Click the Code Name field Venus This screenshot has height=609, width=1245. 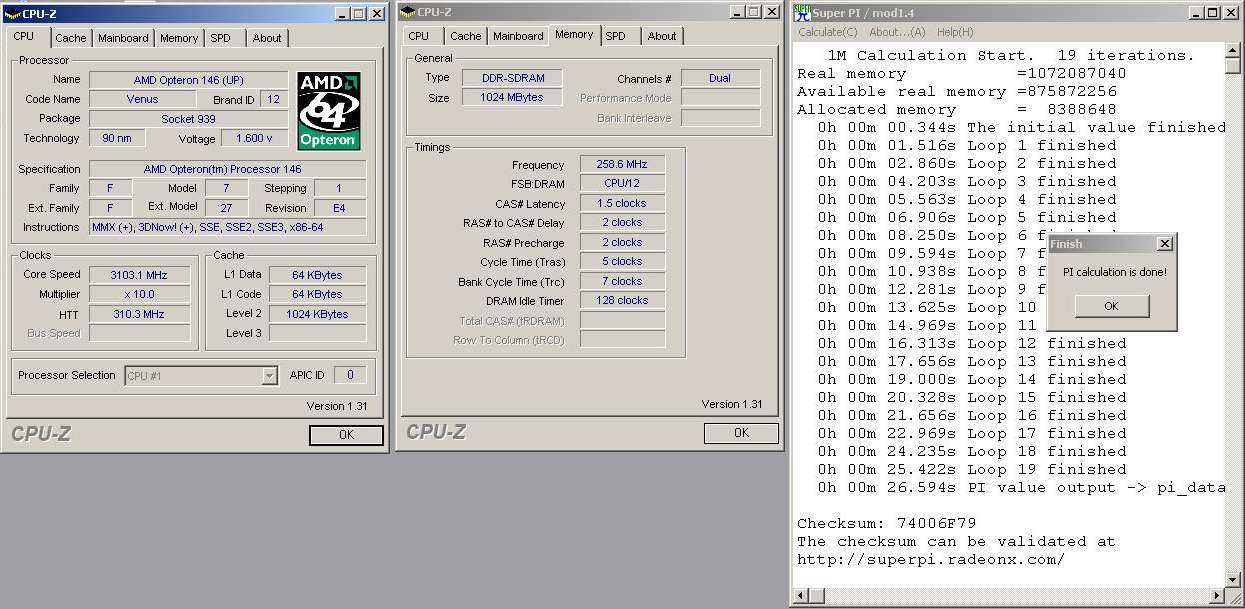(142, 99)
